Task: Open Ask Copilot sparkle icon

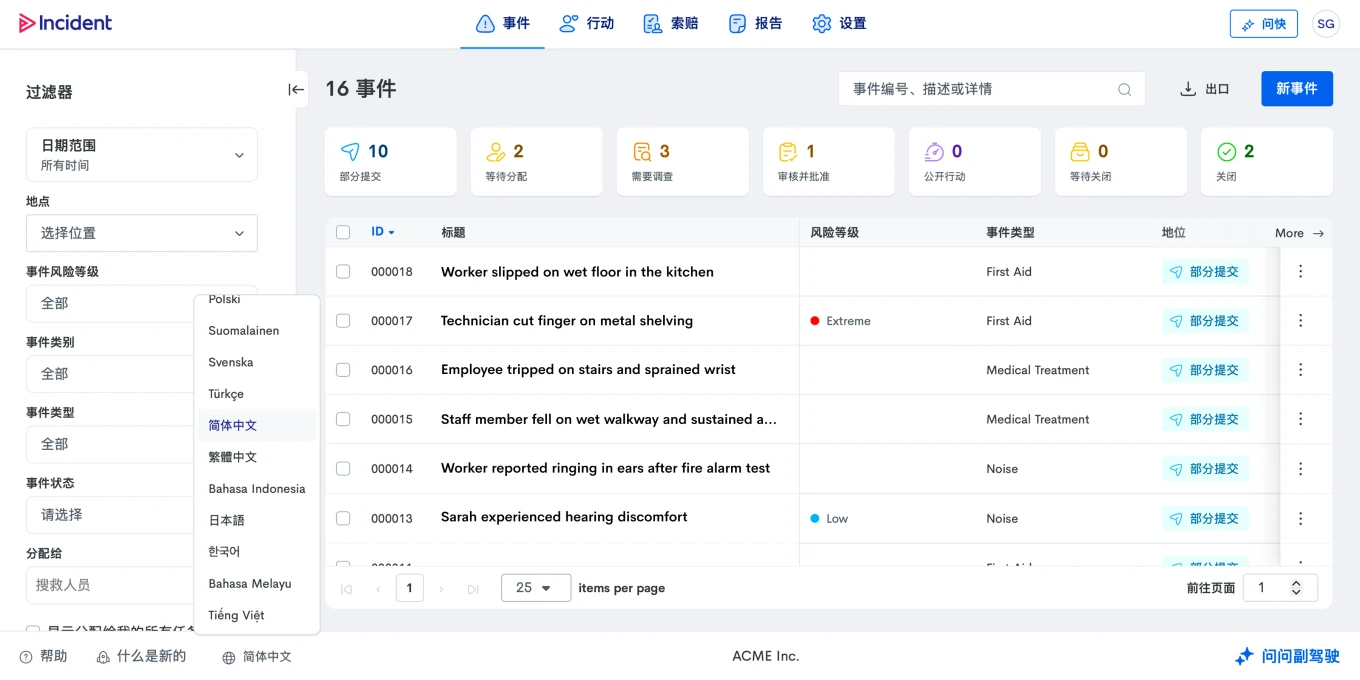Action: click(x=1244, y=656)
